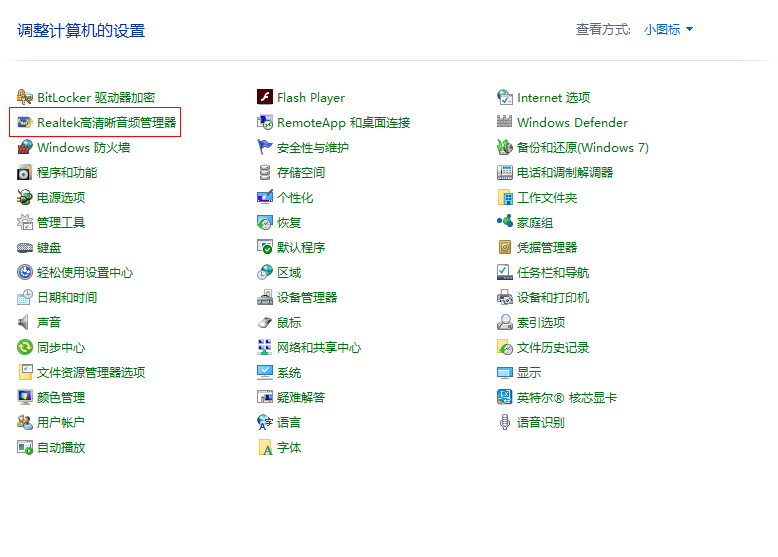Open the 语言 link
Screen dimensions: 778x557
(289, 422)
